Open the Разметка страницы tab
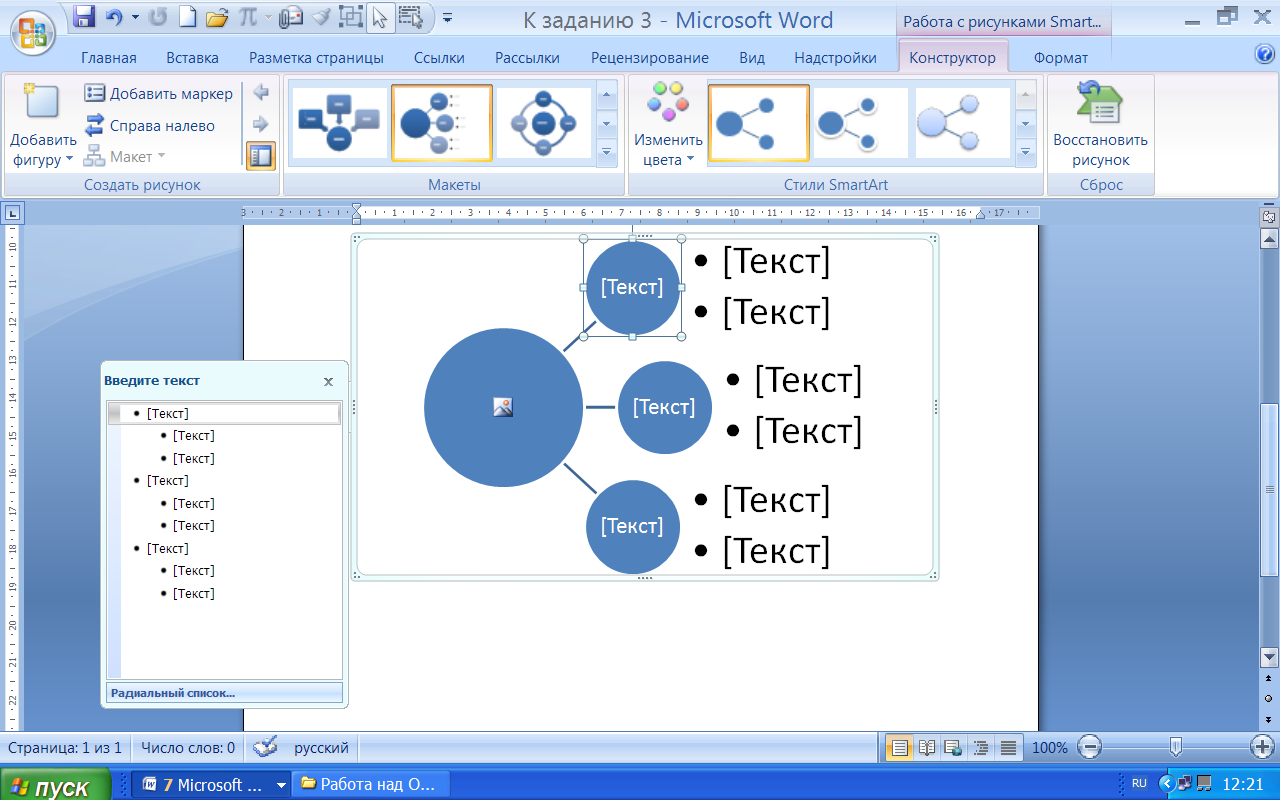This screenshot has height=800, width=1280. tap(316, 58)
